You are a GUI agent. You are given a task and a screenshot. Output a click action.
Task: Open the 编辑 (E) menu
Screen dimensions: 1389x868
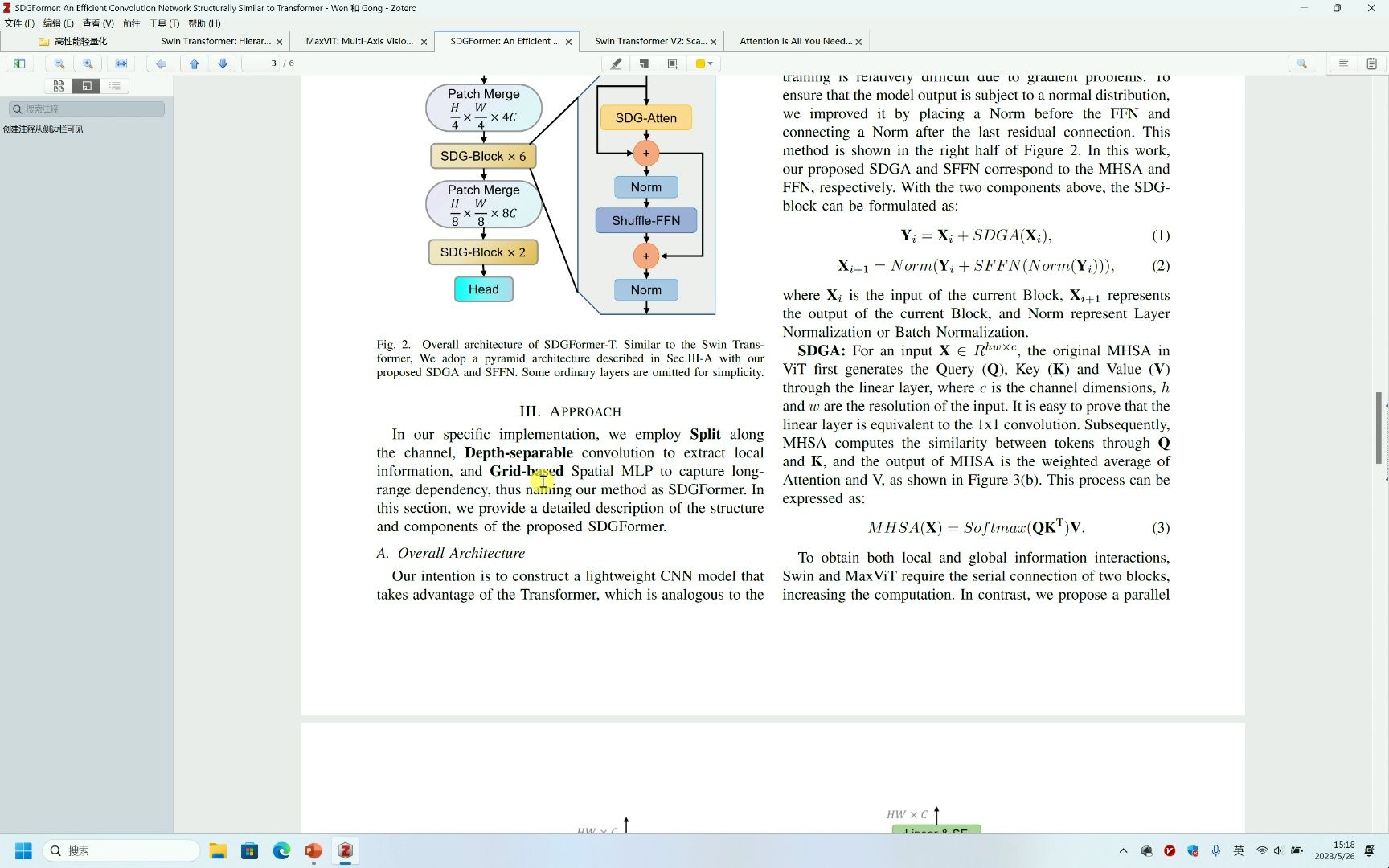coord(59,23)
